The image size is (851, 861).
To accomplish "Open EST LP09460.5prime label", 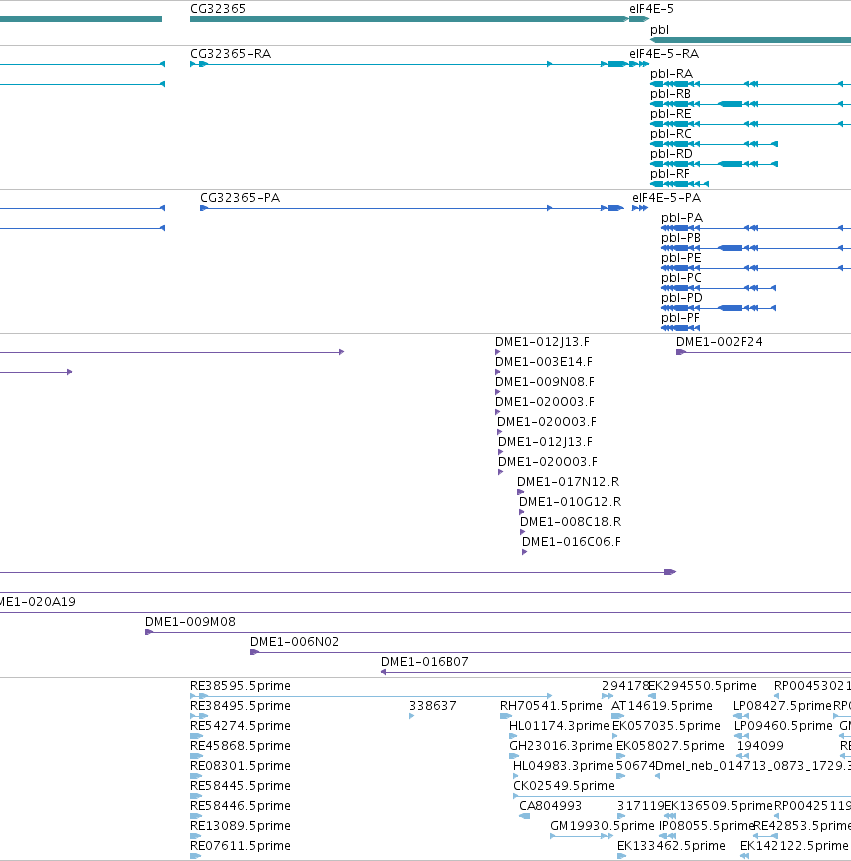I will pos(783,726).
